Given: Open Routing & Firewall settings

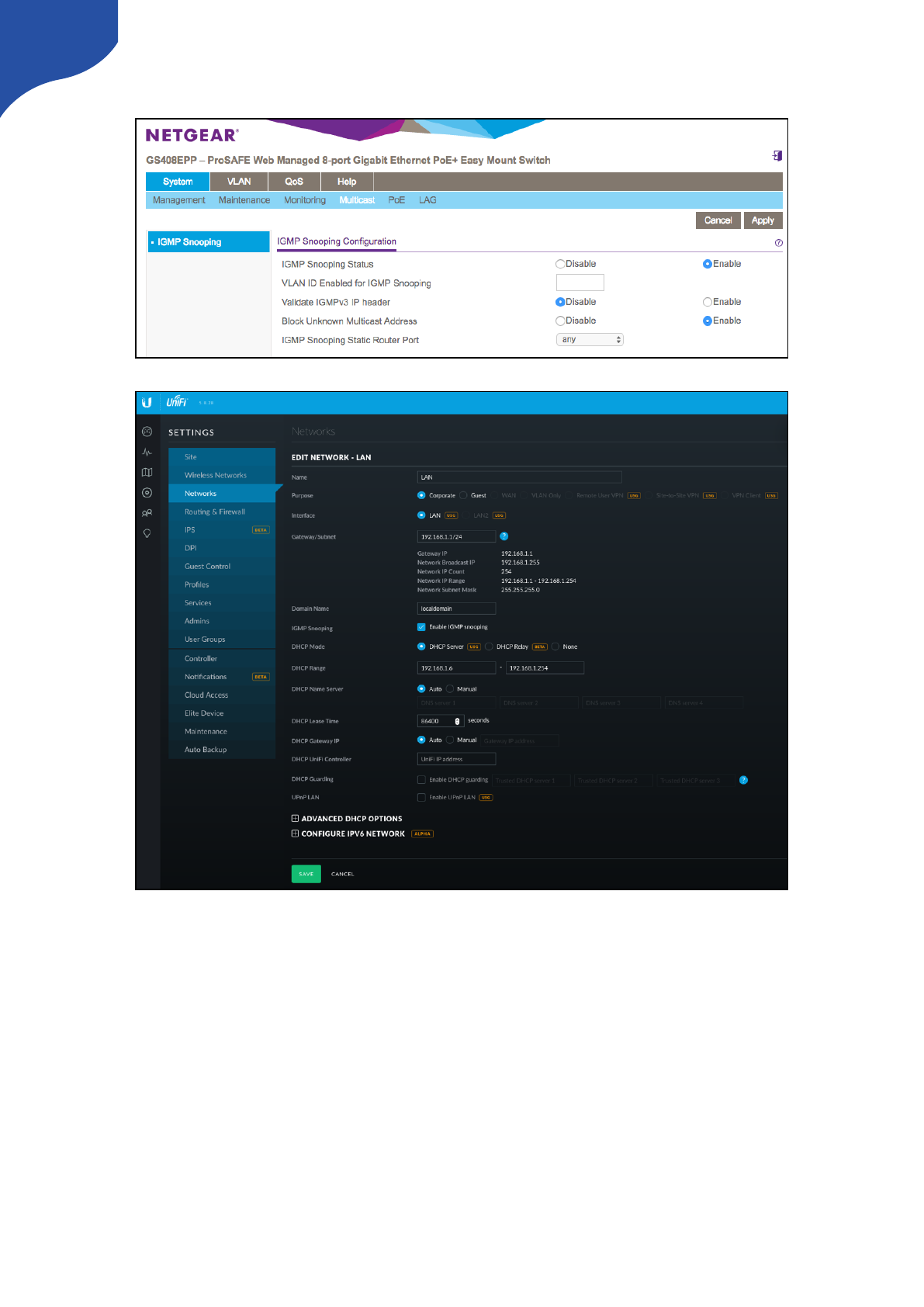Looking at the screenshot, I should pos(222,511).
